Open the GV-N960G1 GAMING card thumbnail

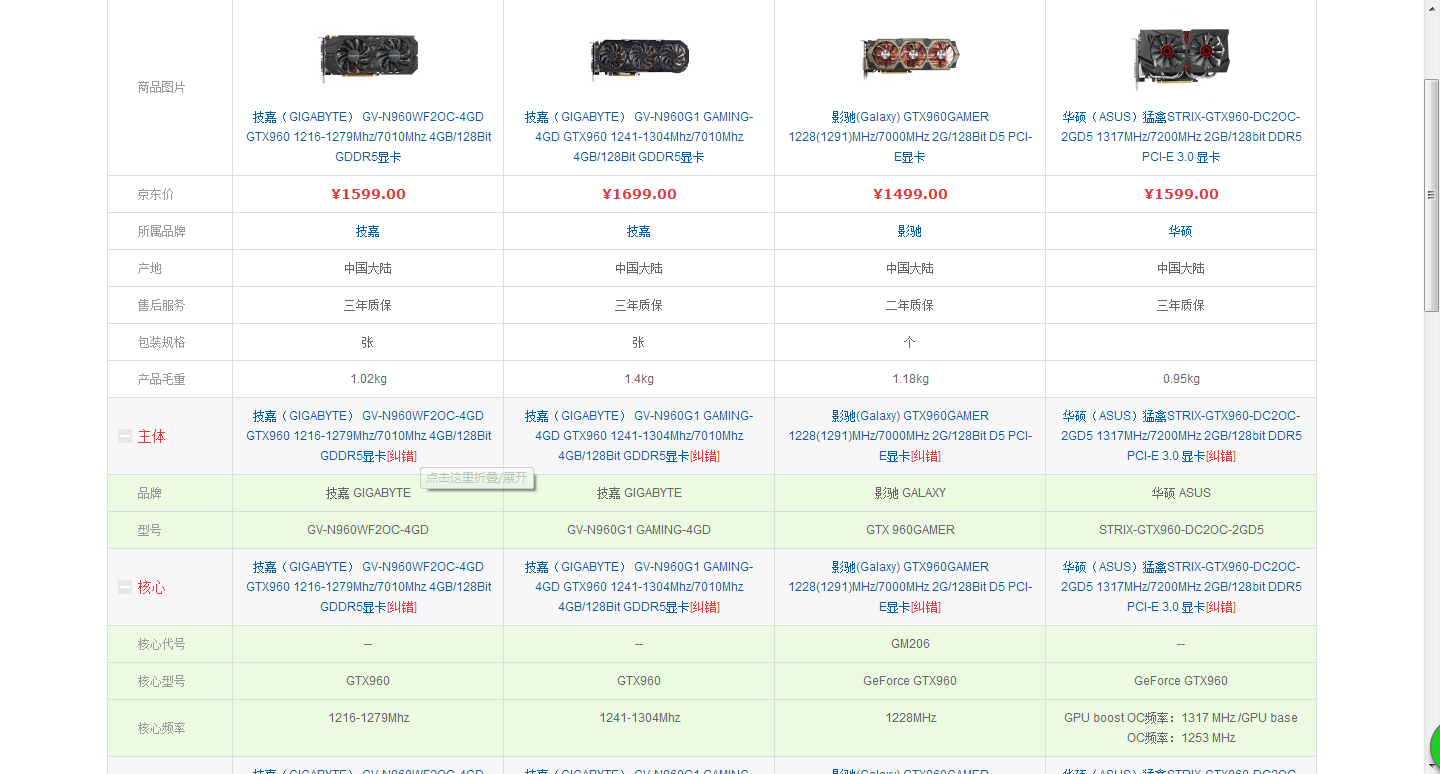pos(639,59)
